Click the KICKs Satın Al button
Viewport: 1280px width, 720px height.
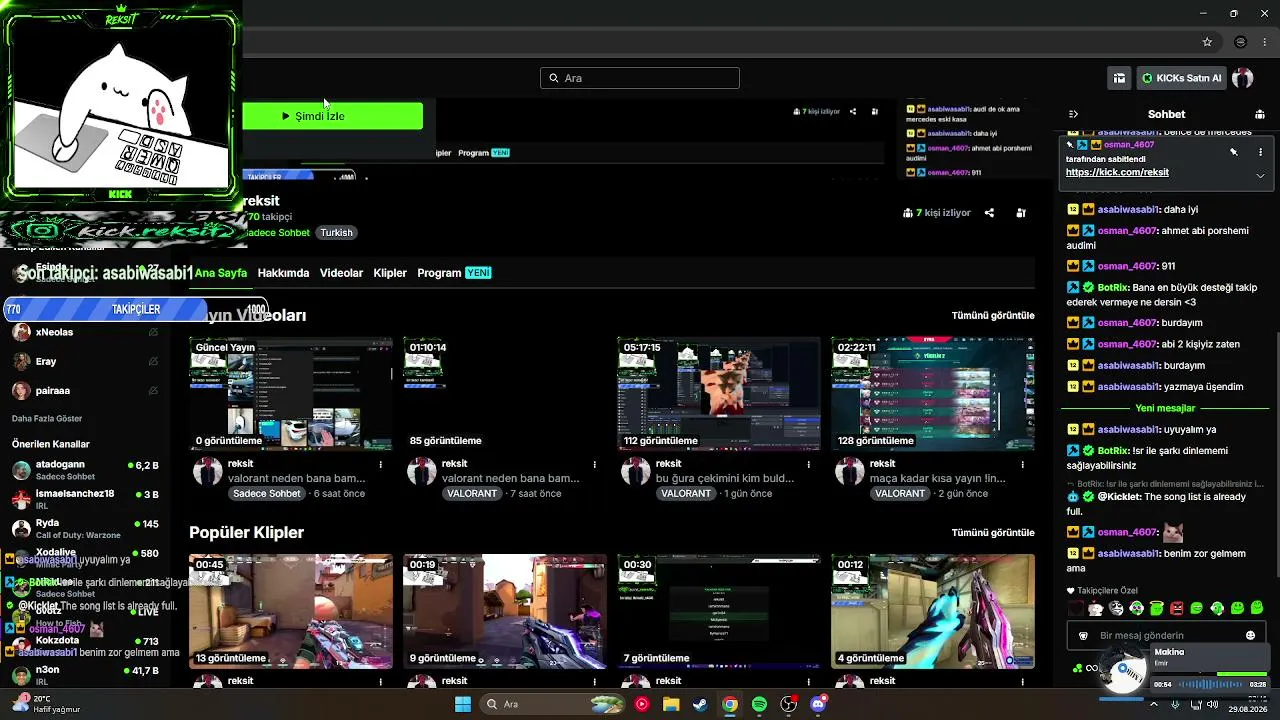pyautogui.click(x=1181, y=78)
